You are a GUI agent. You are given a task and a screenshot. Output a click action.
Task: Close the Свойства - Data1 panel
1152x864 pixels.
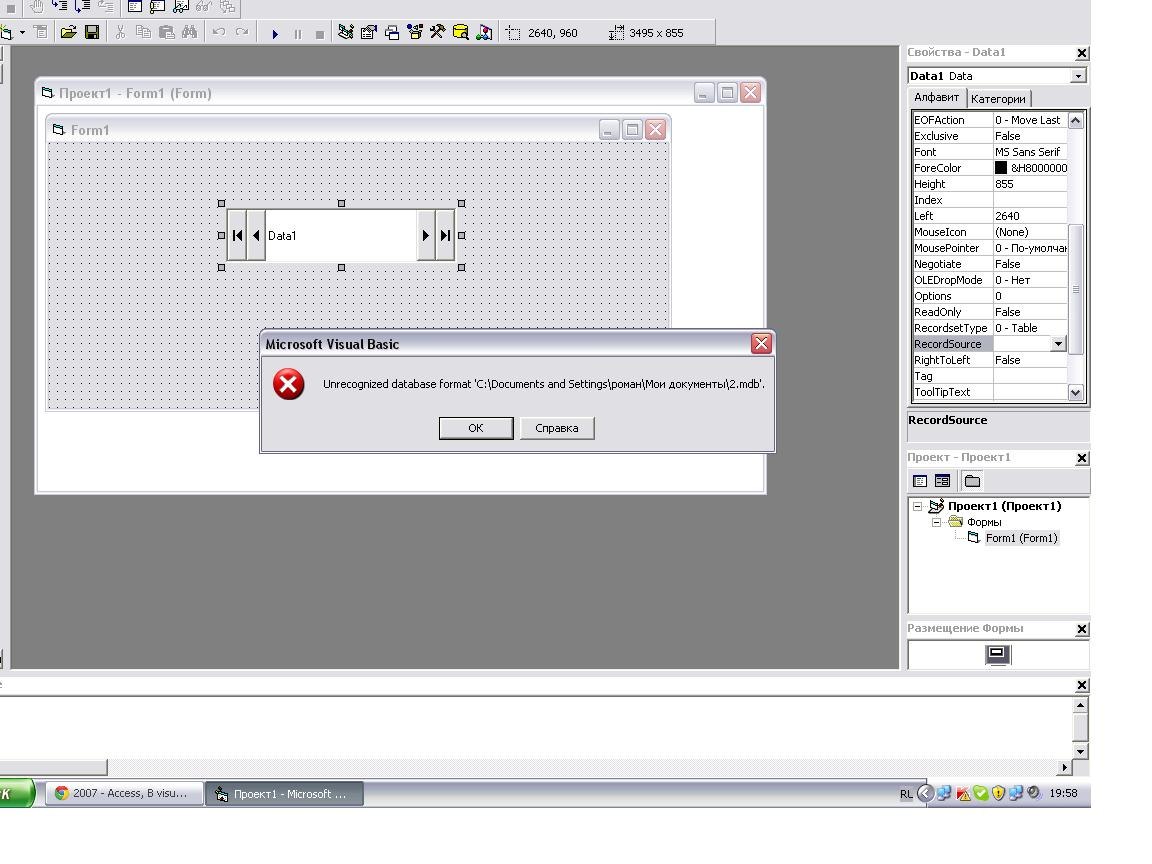(1081, 53)
